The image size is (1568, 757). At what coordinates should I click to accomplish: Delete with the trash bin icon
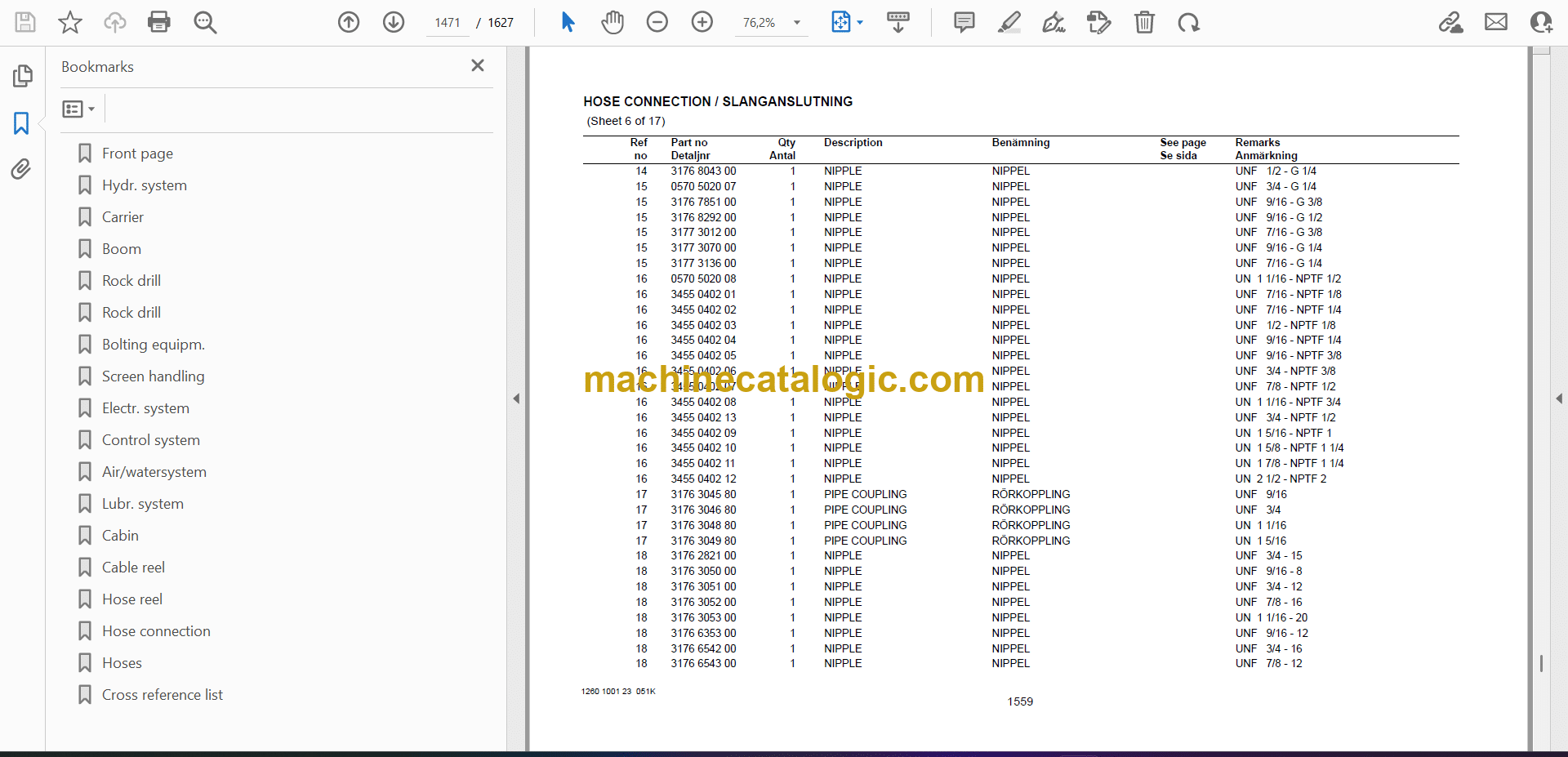click(1145, 22)
